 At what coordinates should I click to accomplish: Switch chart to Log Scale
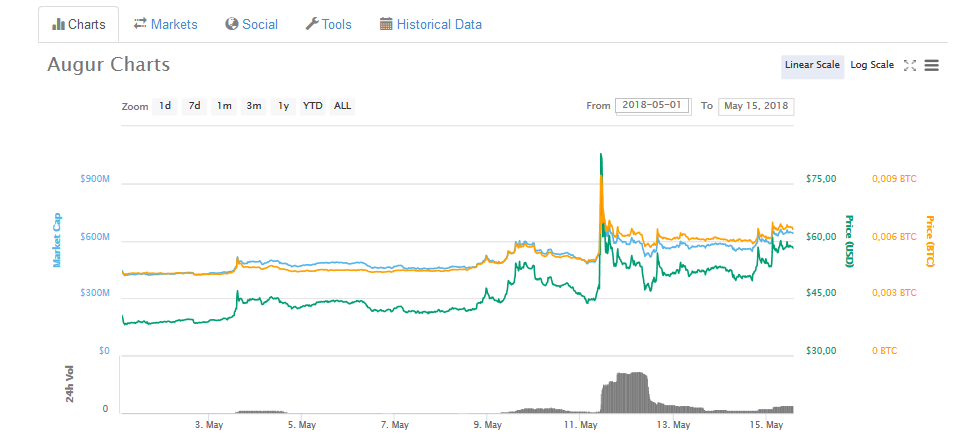[x=872, y=65]
